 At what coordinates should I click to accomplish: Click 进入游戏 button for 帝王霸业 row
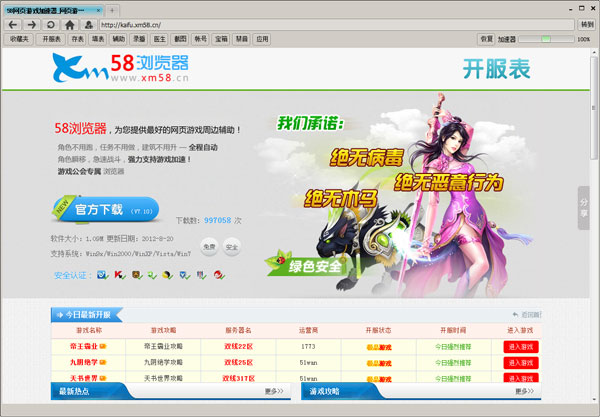[521, 347]
